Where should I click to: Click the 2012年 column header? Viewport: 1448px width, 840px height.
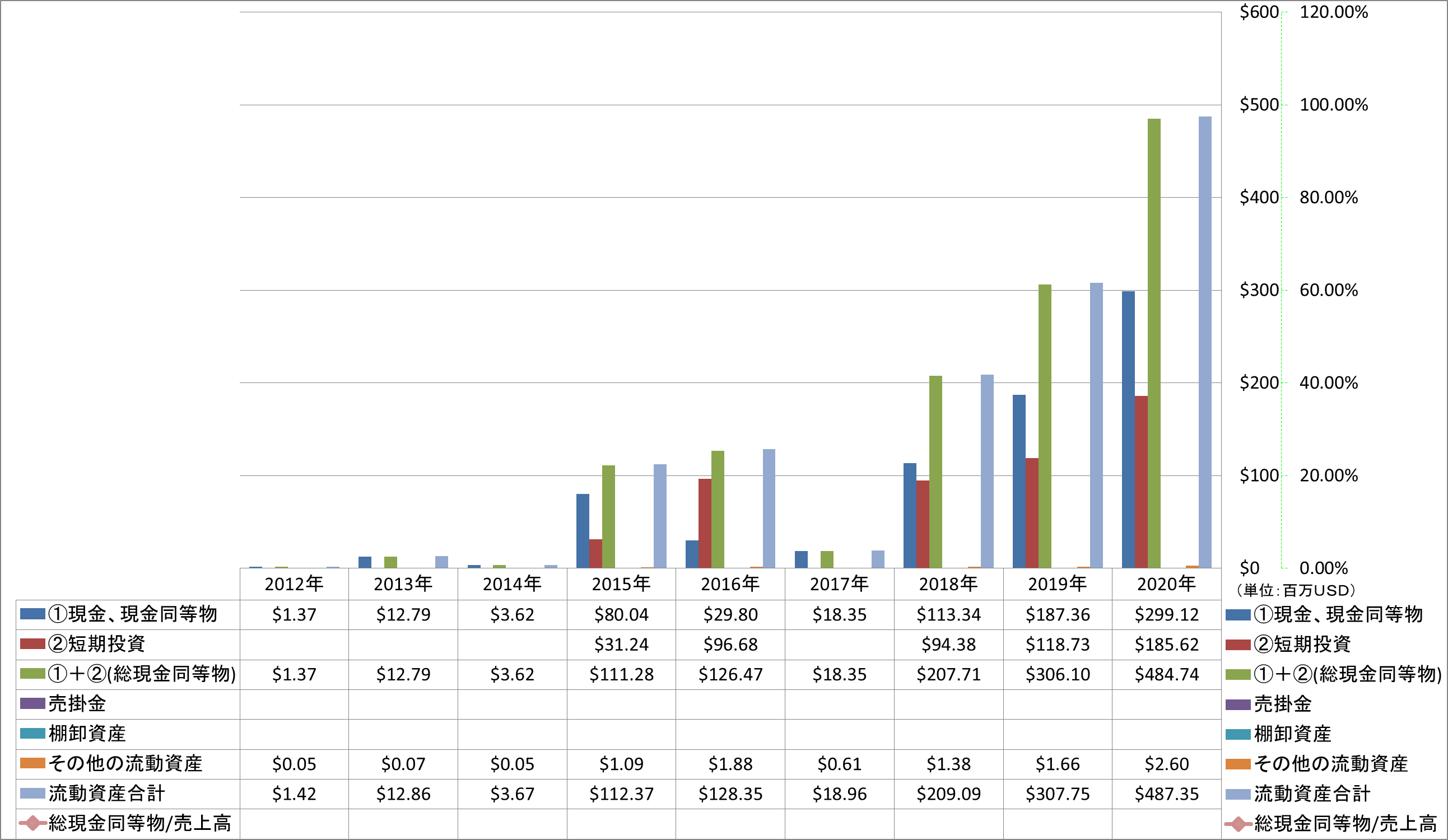tap(294, 584)
